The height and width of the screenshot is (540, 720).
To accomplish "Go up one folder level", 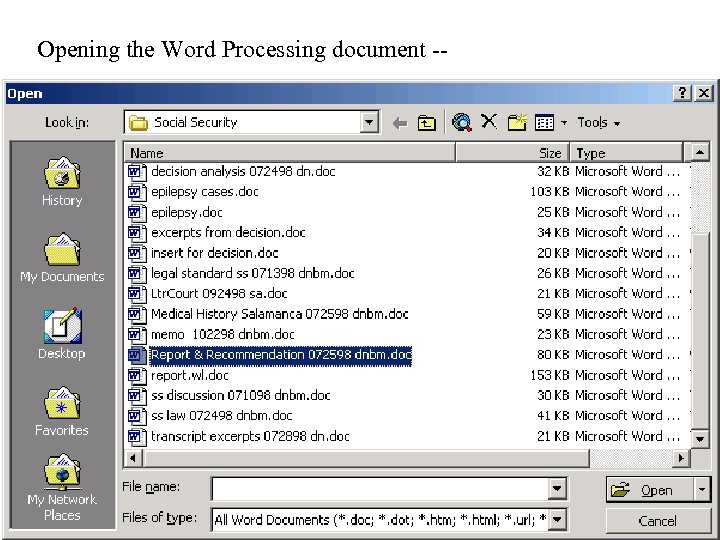I will click(x=427, y=123).
